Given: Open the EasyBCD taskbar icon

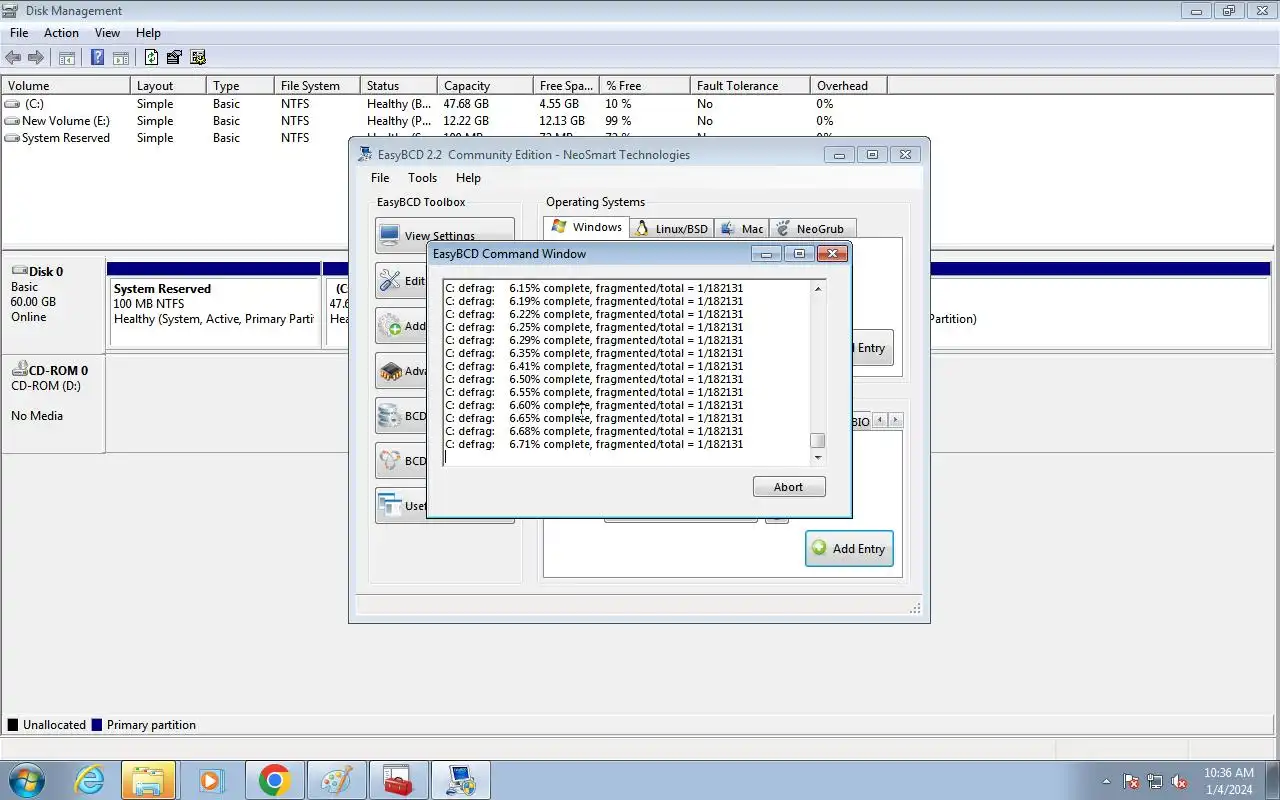Looking at the screenshot, I should (461, 780).
